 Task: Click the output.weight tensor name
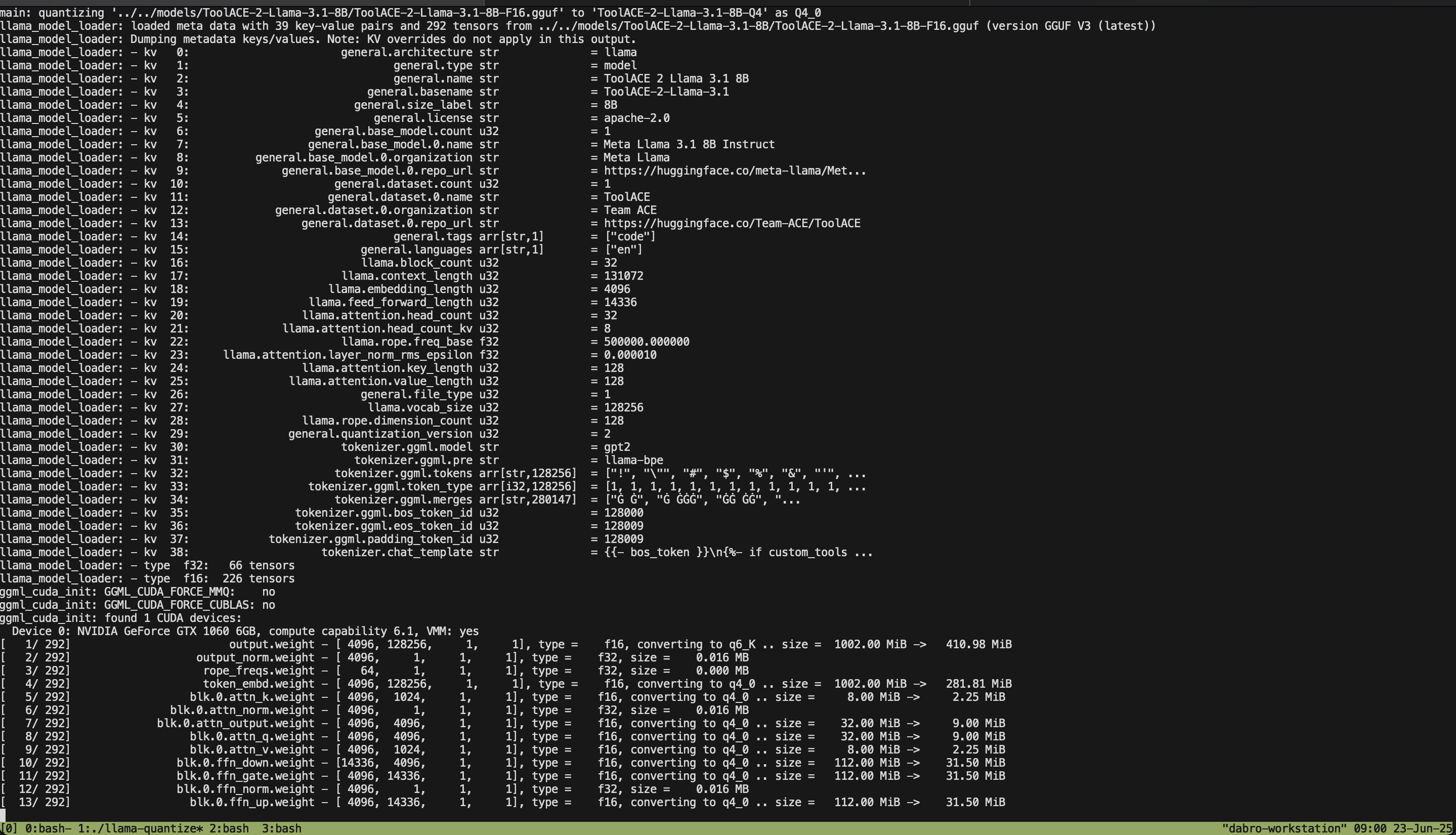point(272,644)
